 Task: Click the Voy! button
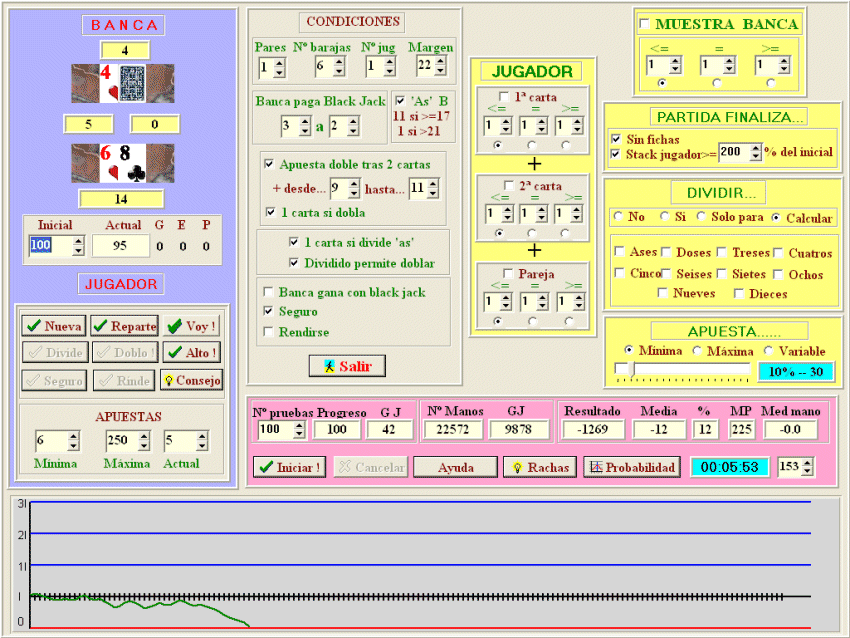192,326
